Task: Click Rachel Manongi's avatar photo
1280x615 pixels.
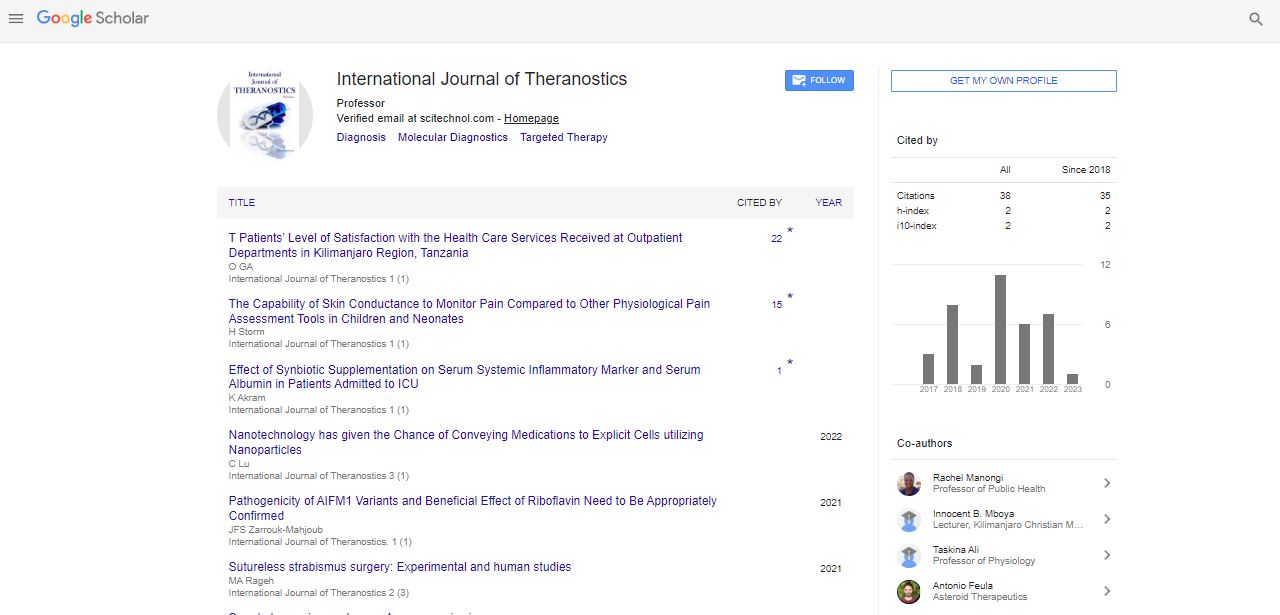Action: 909,484
